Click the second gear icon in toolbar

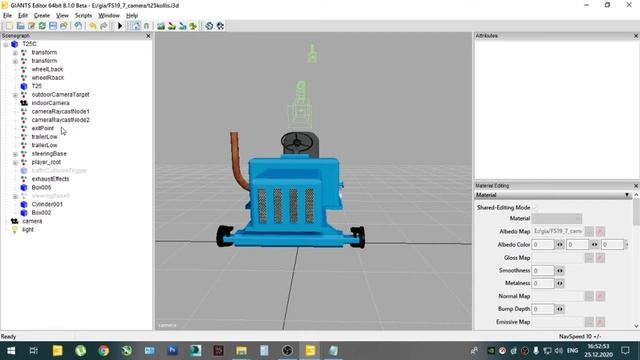pos(220,26)
